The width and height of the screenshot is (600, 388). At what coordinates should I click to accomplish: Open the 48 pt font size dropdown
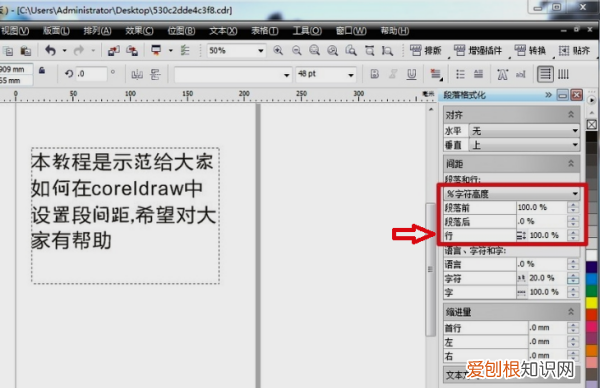[x=351, y=75]
